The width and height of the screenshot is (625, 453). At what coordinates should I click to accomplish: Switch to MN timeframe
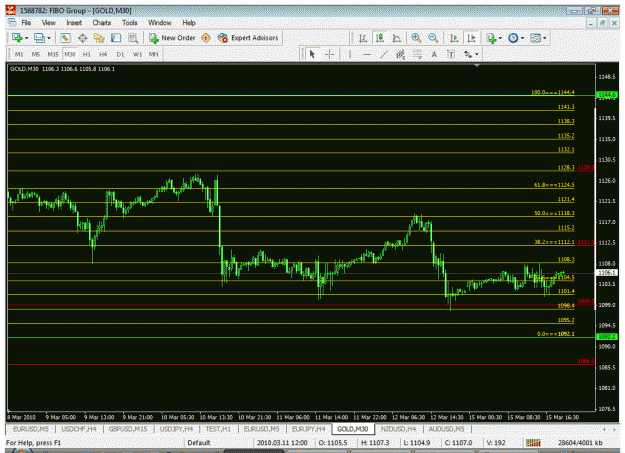pyautogui.click(x=154, y=54)
